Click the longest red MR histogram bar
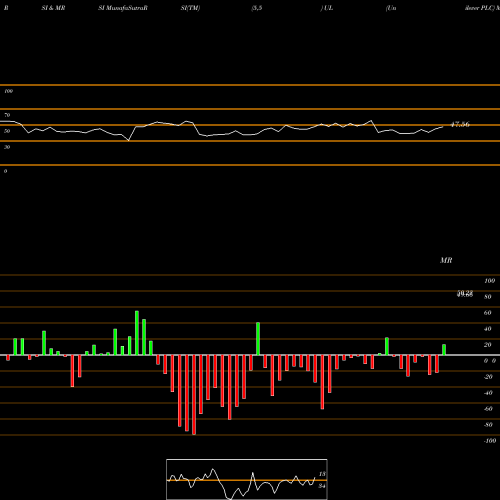 [x=194, y=395]
